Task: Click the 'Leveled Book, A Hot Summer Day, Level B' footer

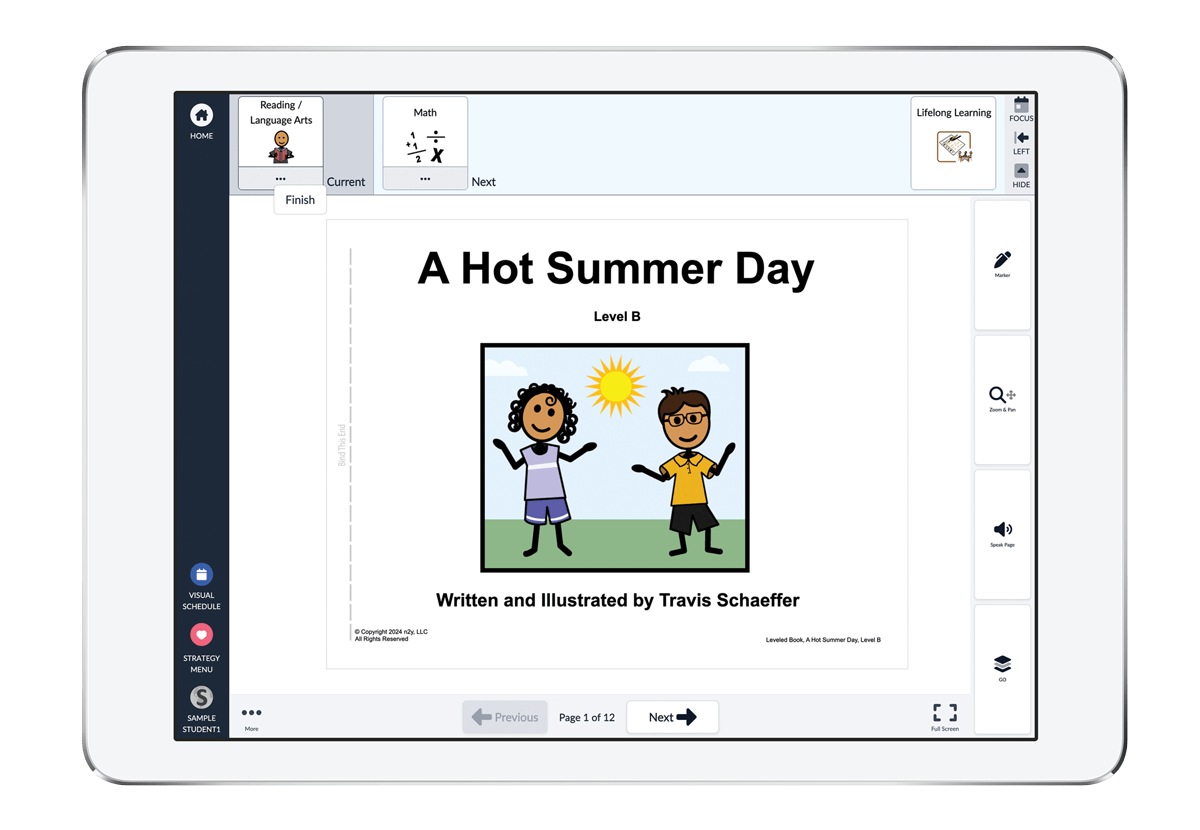Action: click(823, 640)
